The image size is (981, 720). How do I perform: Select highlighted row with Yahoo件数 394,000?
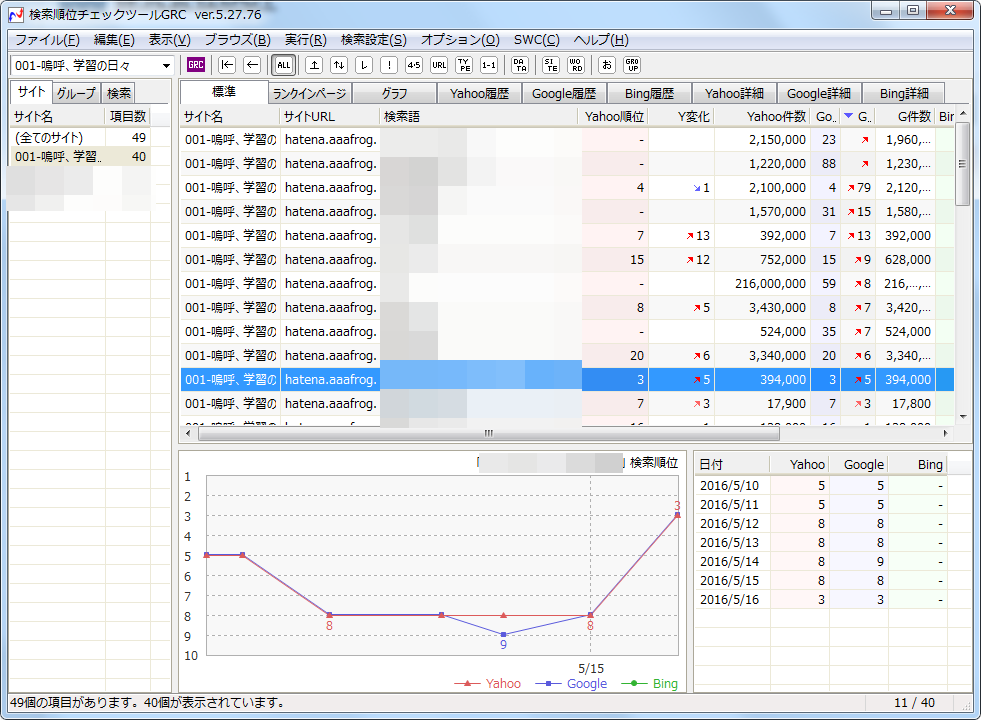coord(567,379)
